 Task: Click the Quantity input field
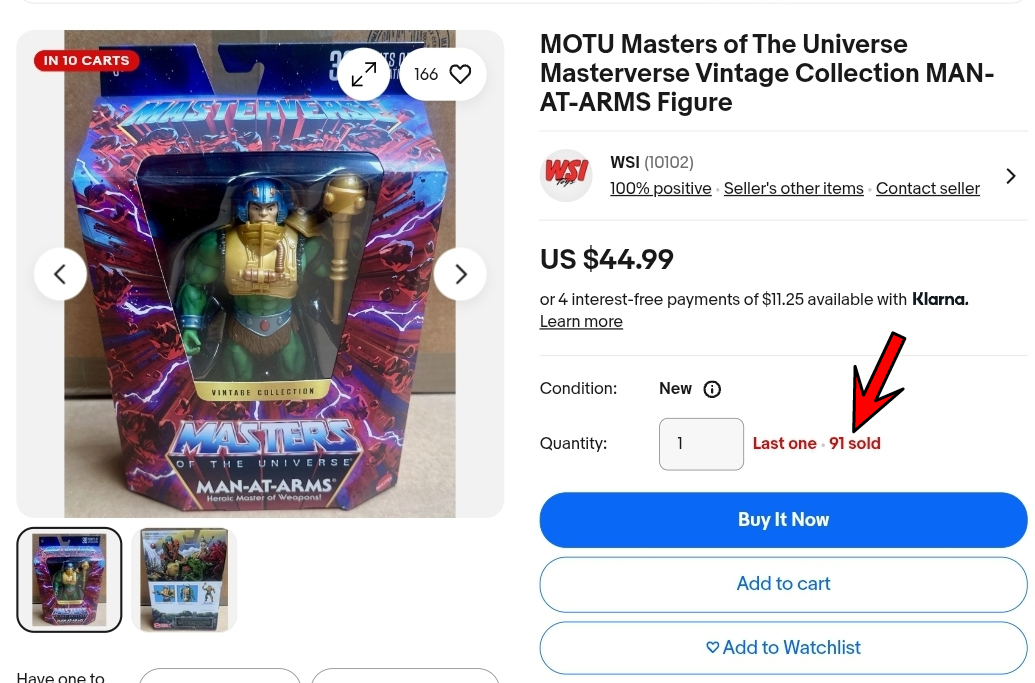point(701,444)
